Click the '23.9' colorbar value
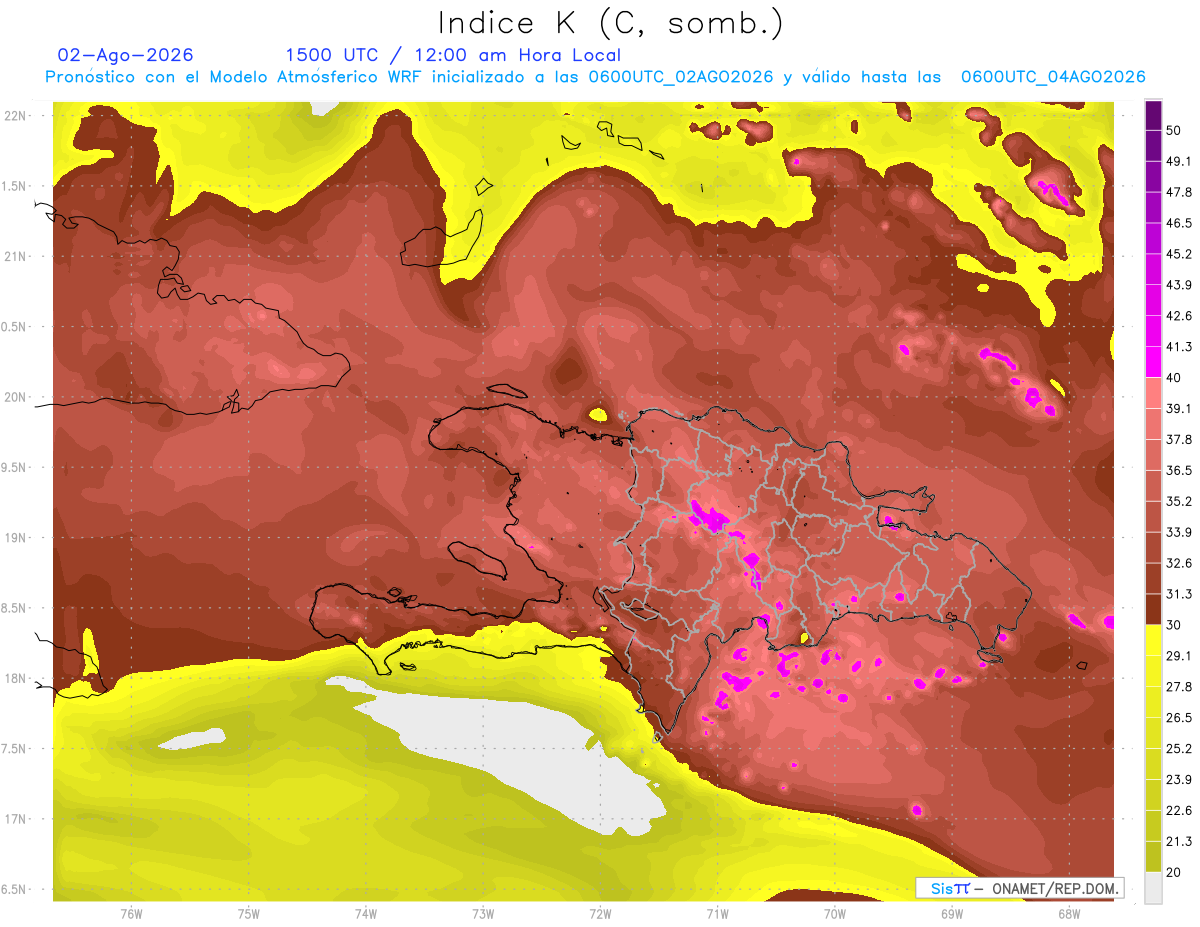 pos(1179,779)
